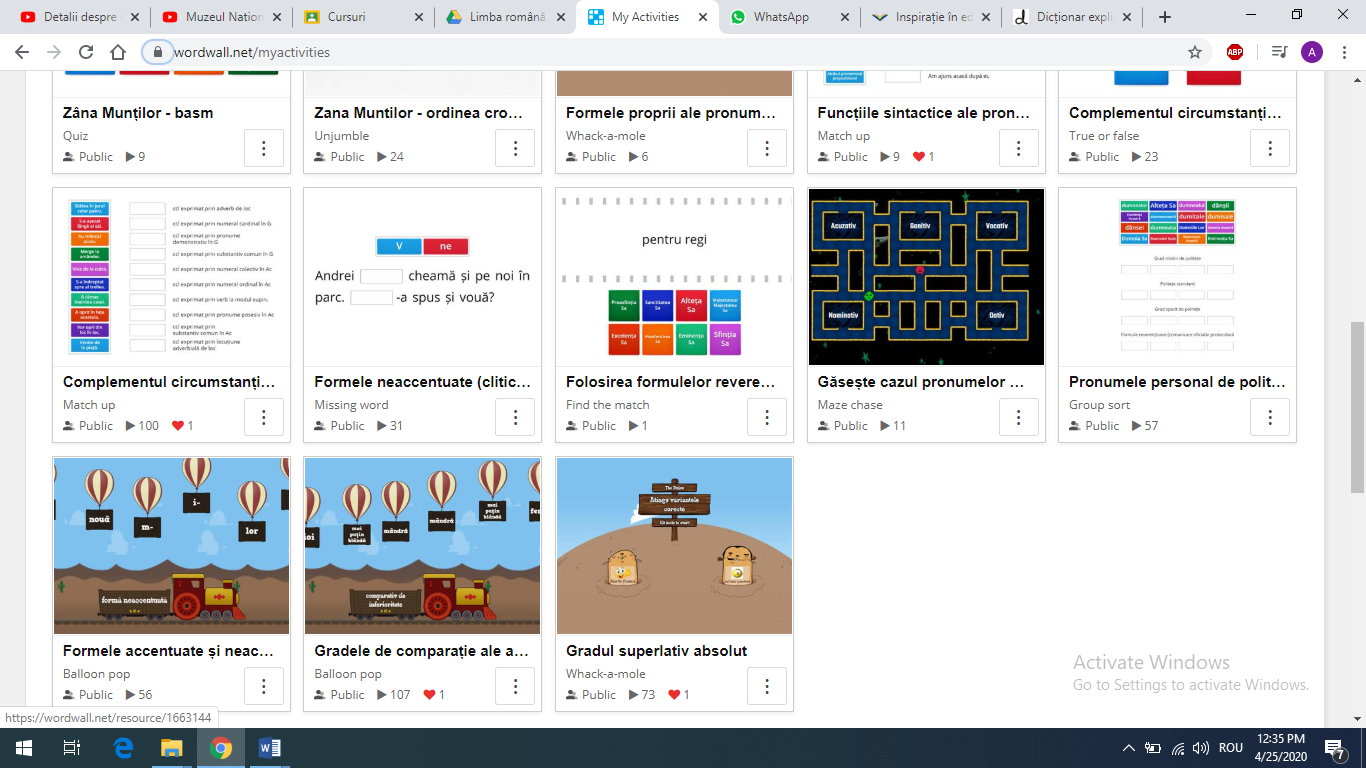This screenshot has height=768, width=1366.
Task: Click the heart icon under Complementul circumstanțial Match up
Action: 177,426
